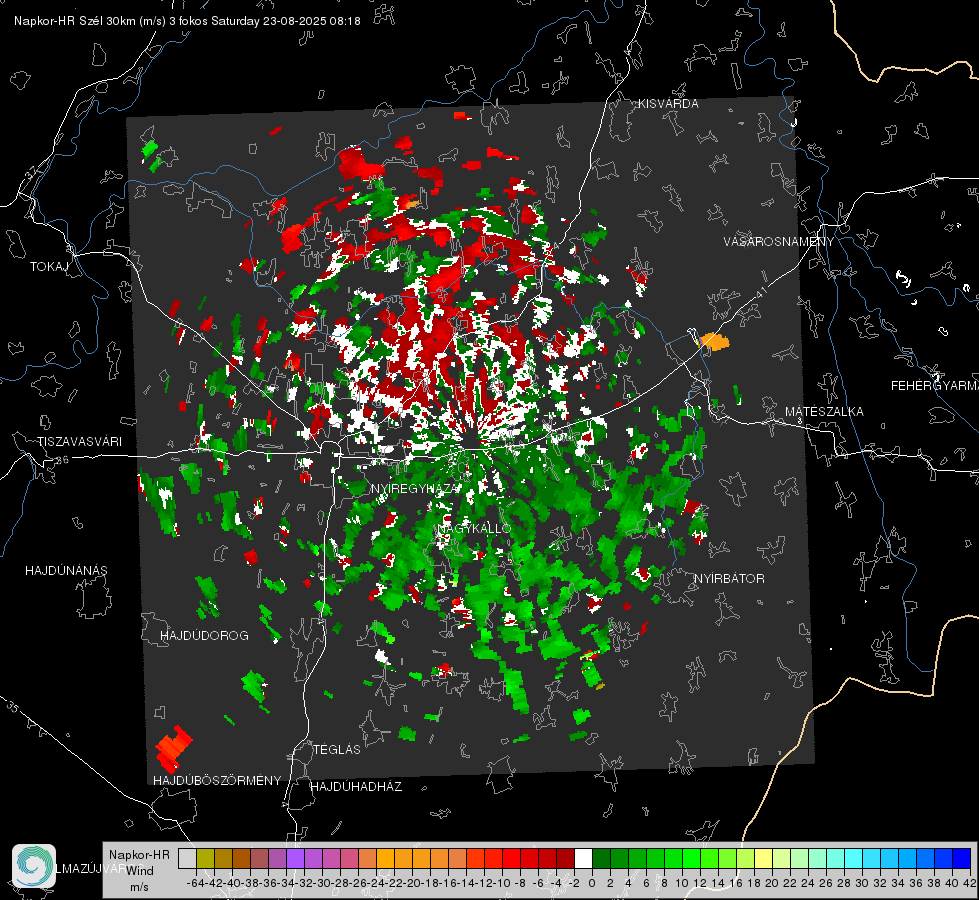Click the legend value label -64
The image size is (979, 900).
196,883
